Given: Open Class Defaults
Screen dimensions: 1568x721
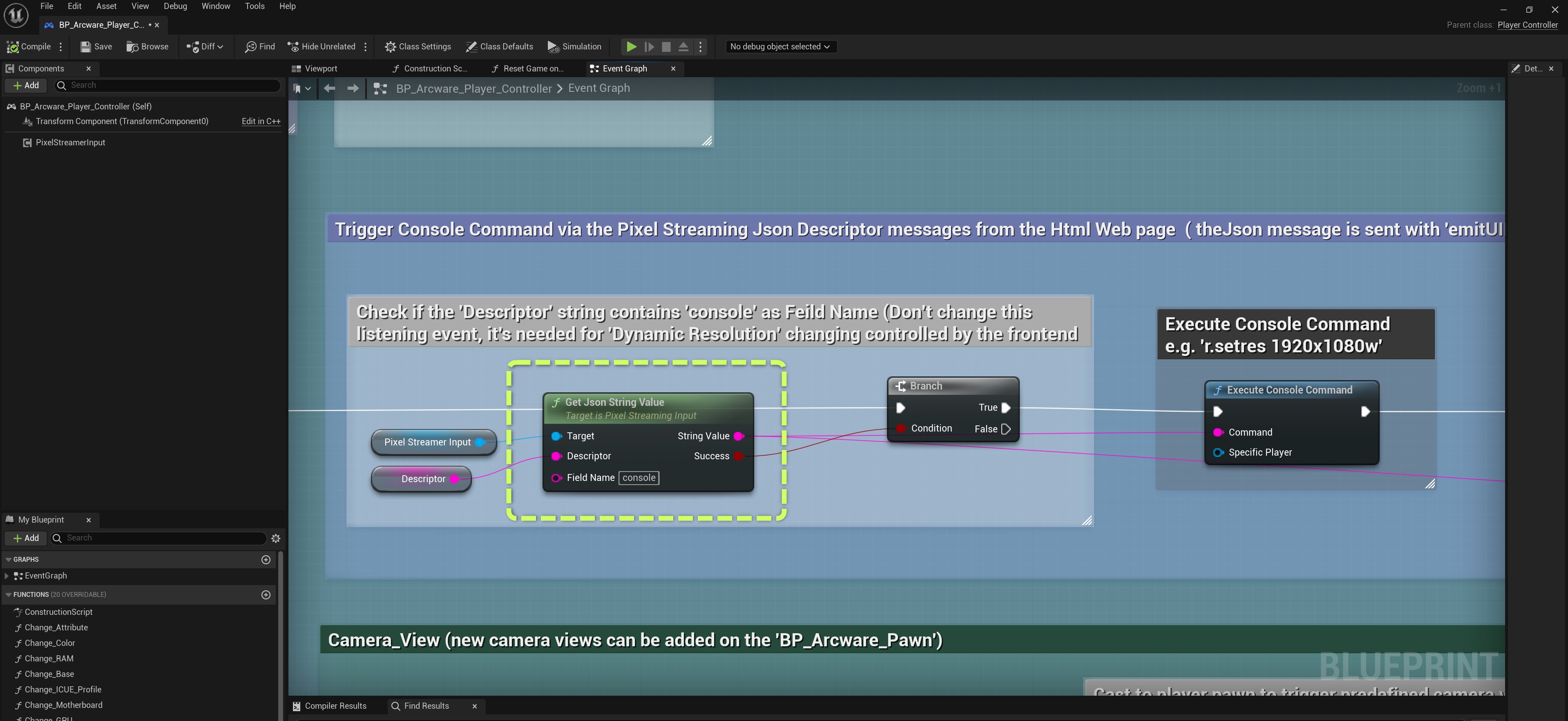Looking at the screenshot, I should point(499,46).
